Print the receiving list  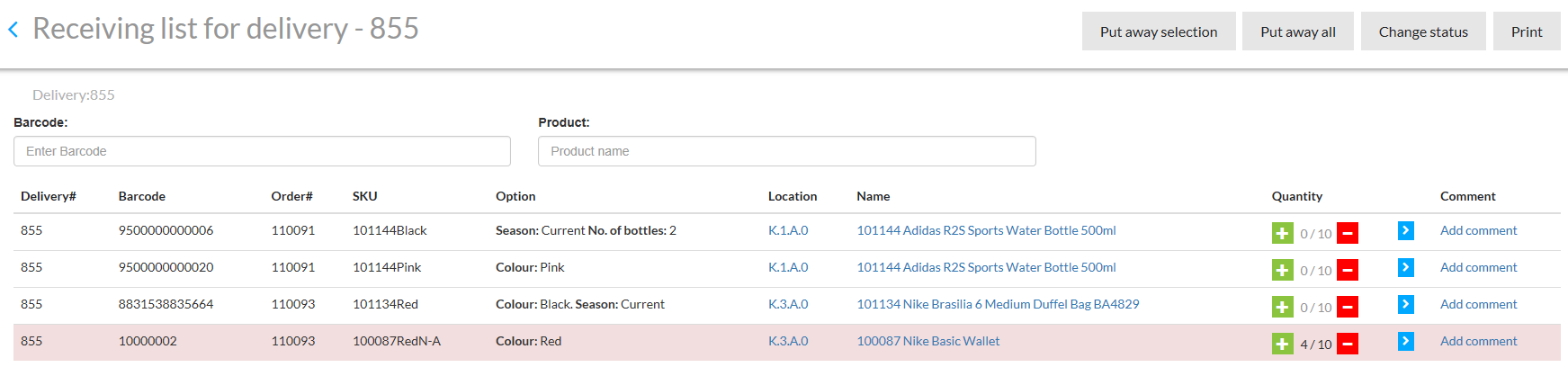[1526, 31]
